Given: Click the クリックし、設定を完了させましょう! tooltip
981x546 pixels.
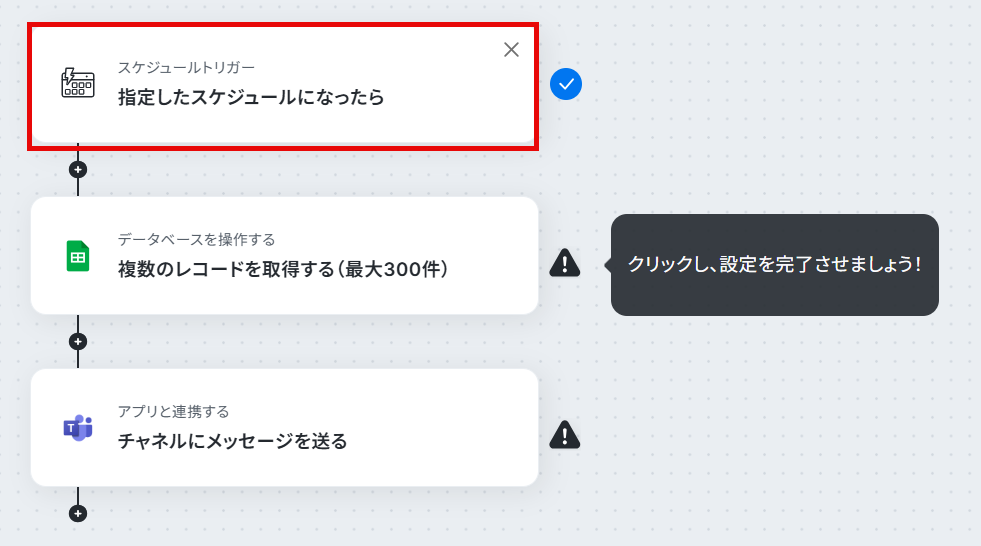Looking at the screenshot, I should [x=775, y=265].
